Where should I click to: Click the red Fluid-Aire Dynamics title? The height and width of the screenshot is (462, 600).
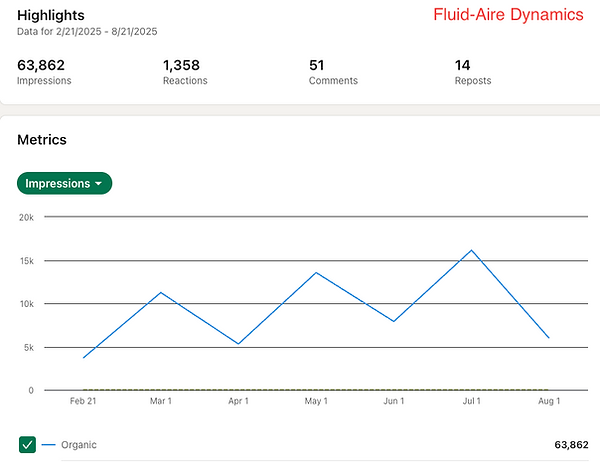[x=508, y=16]
